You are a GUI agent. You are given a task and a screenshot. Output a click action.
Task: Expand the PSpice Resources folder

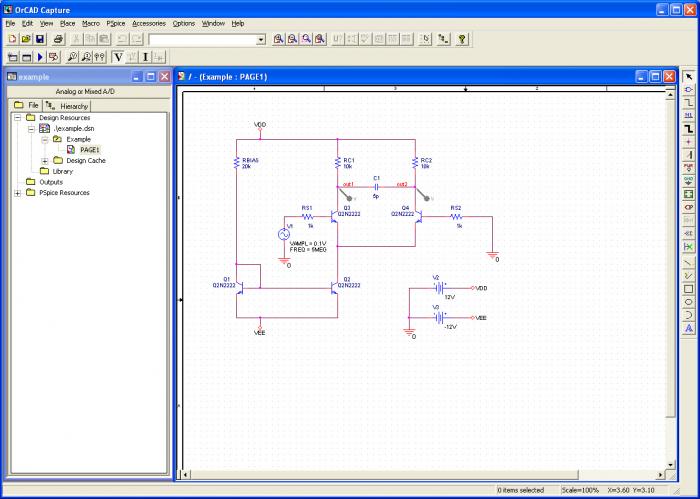[17, 193]
